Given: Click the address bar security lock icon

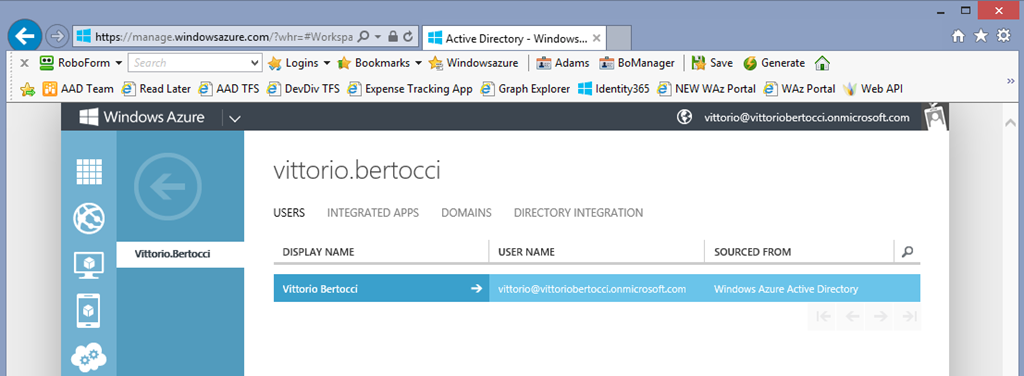Looking at the screenshot, I should point(393,37).
